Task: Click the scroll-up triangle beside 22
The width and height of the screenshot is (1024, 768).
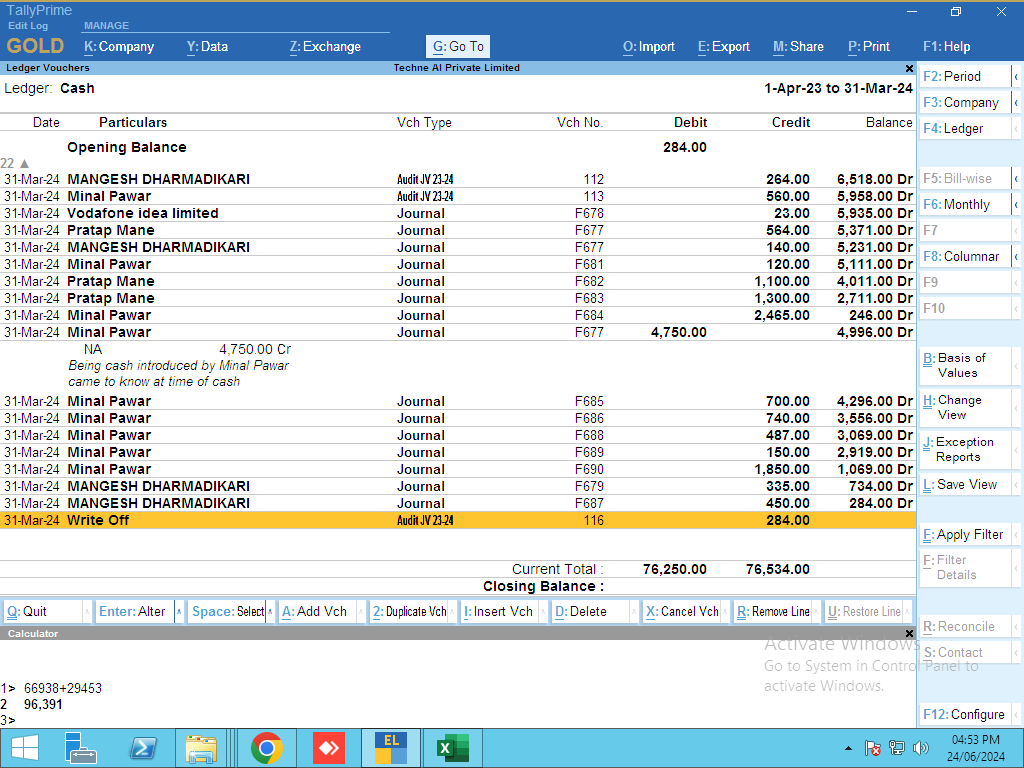Action: [24, 163]
